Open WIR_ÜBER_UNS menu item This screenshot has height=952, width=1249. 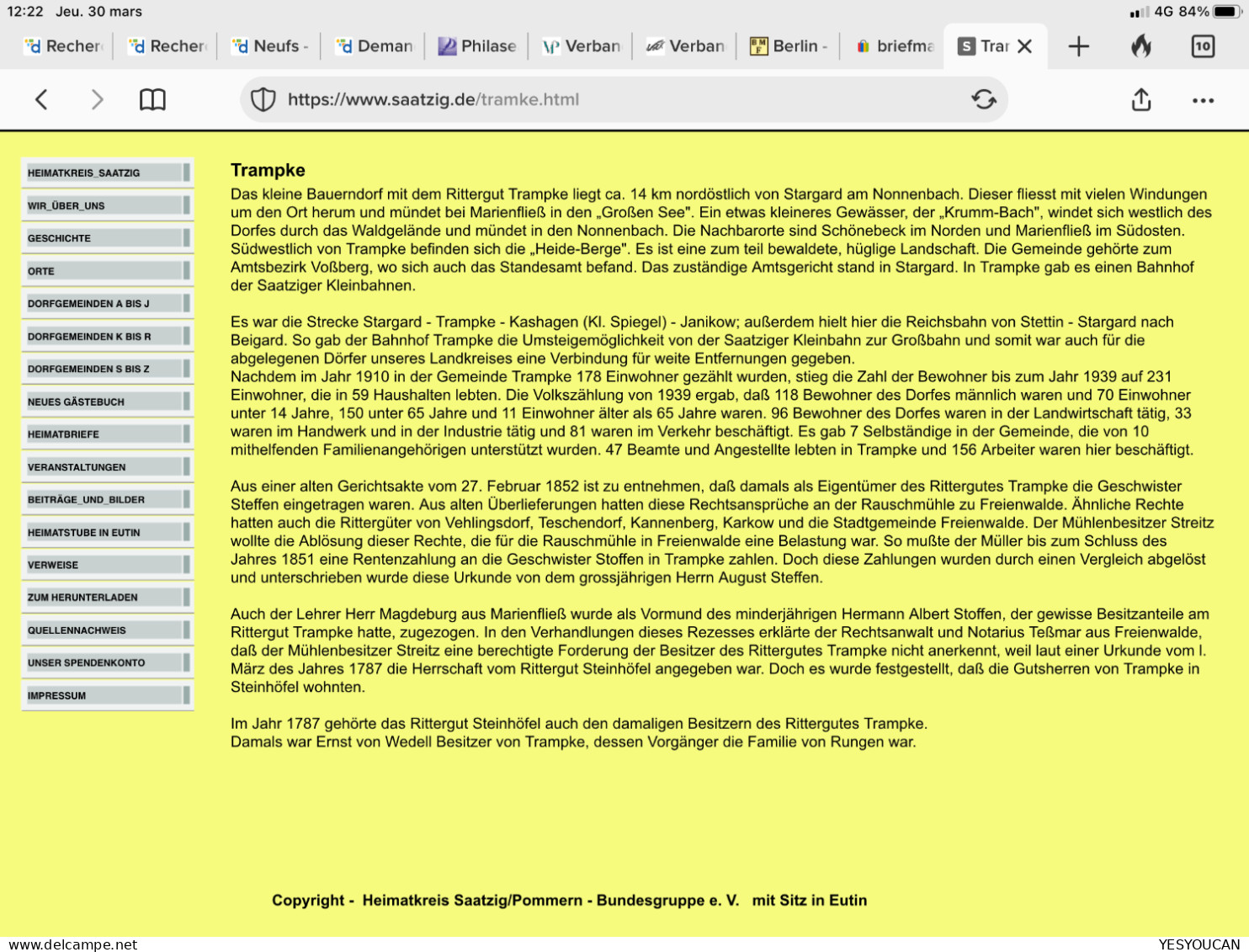click(x=108, y=205)
